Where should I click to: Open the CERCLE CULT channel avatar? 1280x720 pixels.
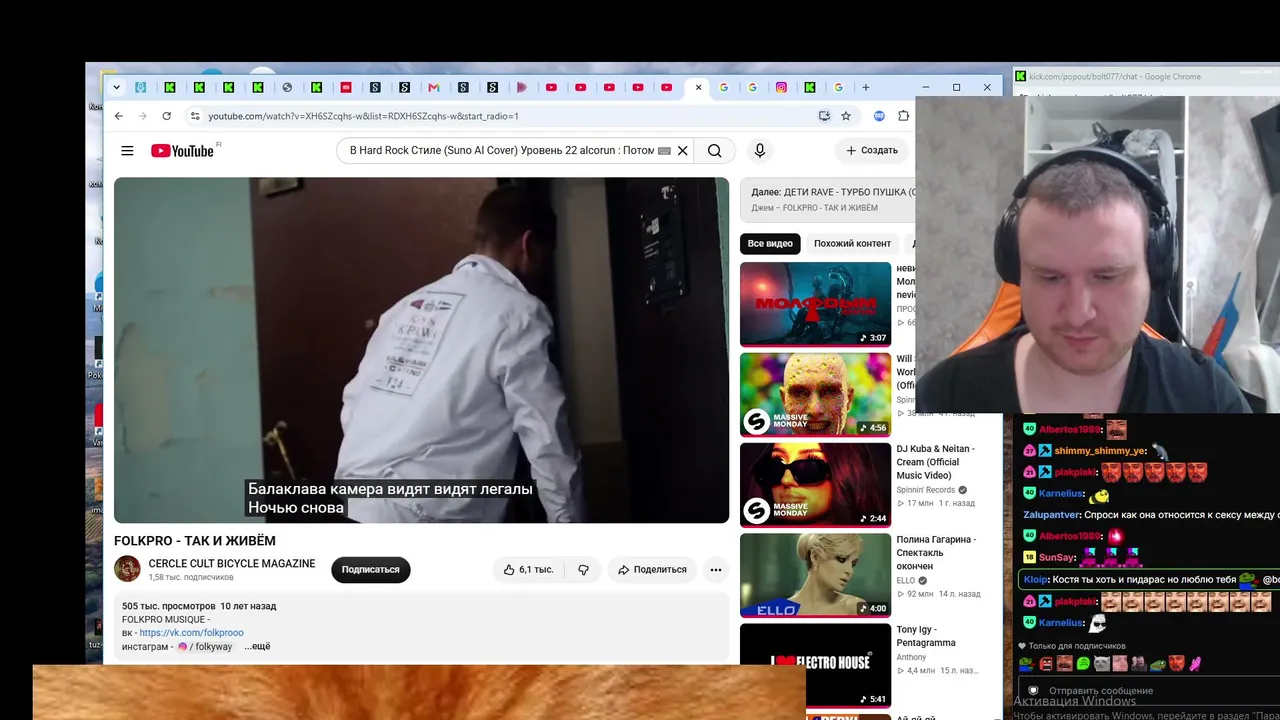coord(127,569)
